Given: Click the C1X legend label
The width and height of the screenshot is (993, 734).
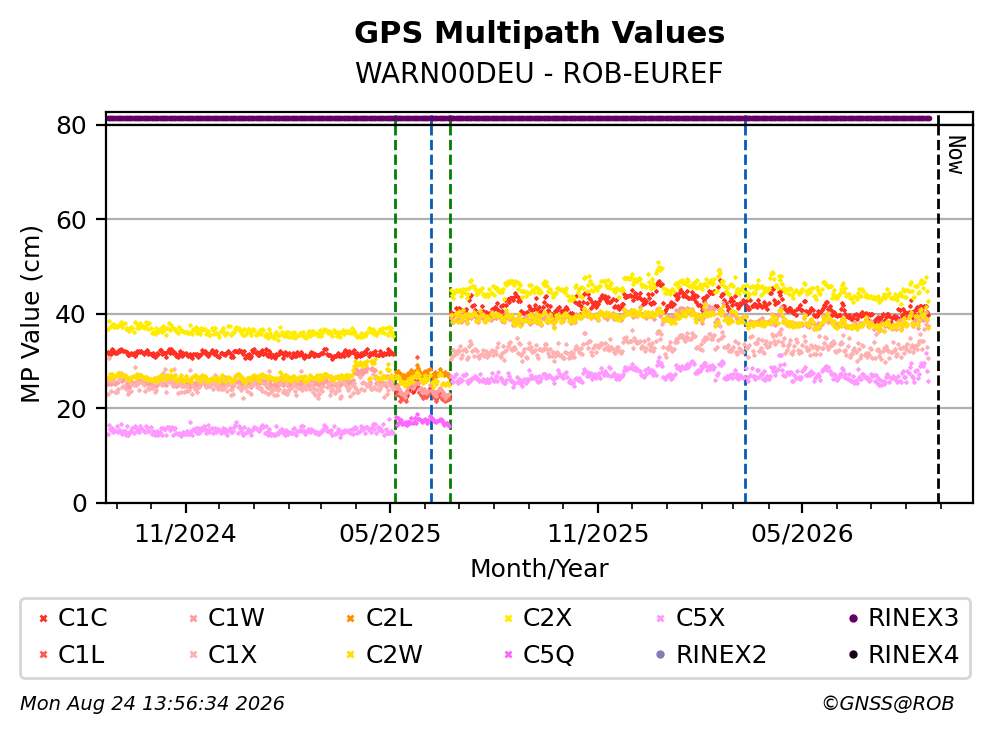Looking at the screenshot, I should (x=232, y=655).
